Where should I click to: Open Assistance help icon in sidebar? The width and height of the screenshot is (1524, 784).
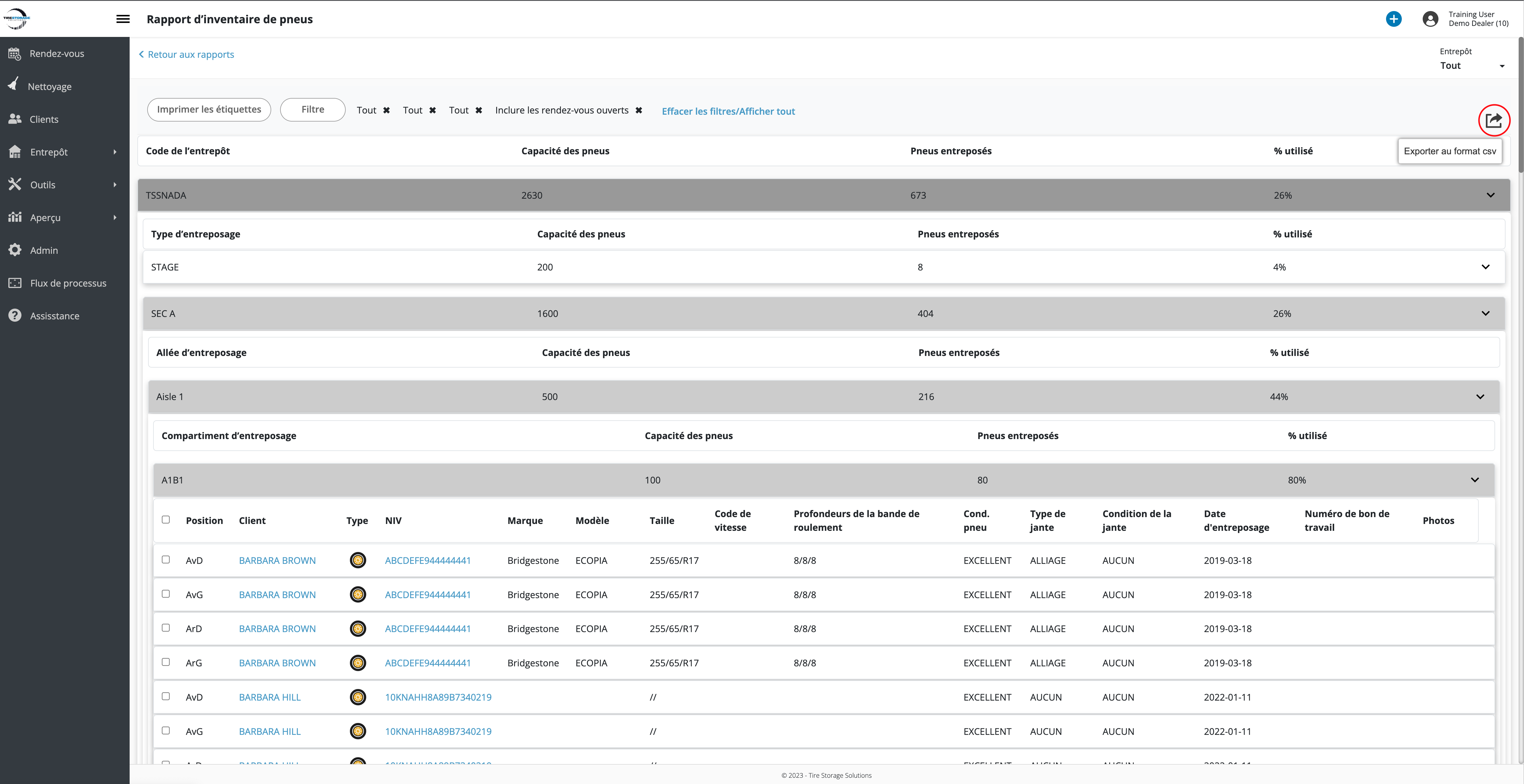pos(15,316)
